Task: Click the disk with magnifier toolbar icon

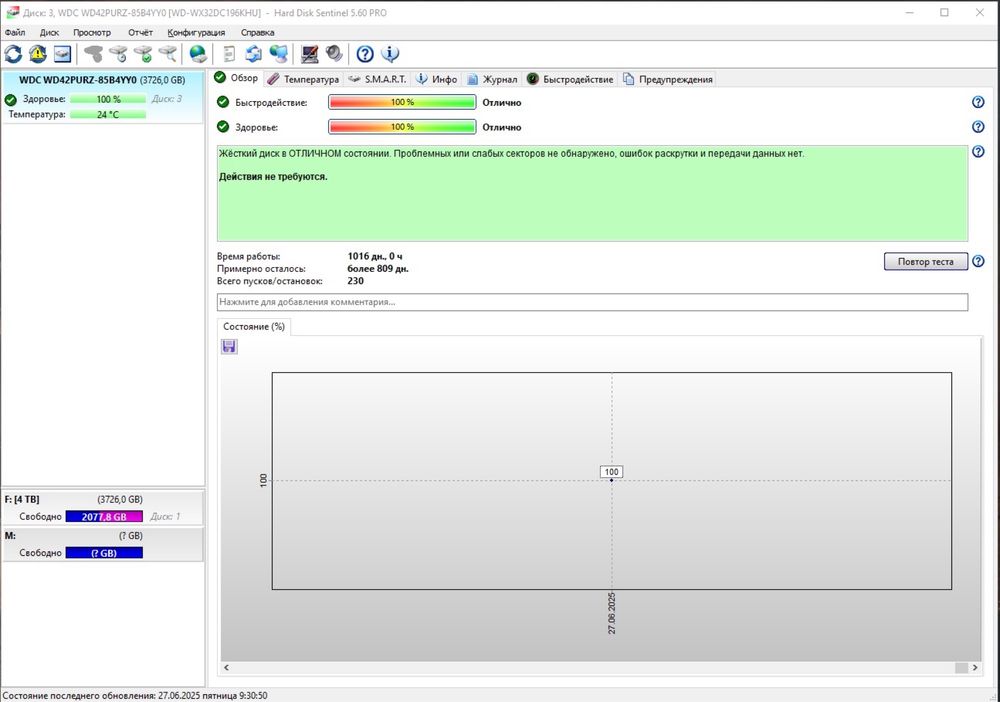Action: [168, 54]
